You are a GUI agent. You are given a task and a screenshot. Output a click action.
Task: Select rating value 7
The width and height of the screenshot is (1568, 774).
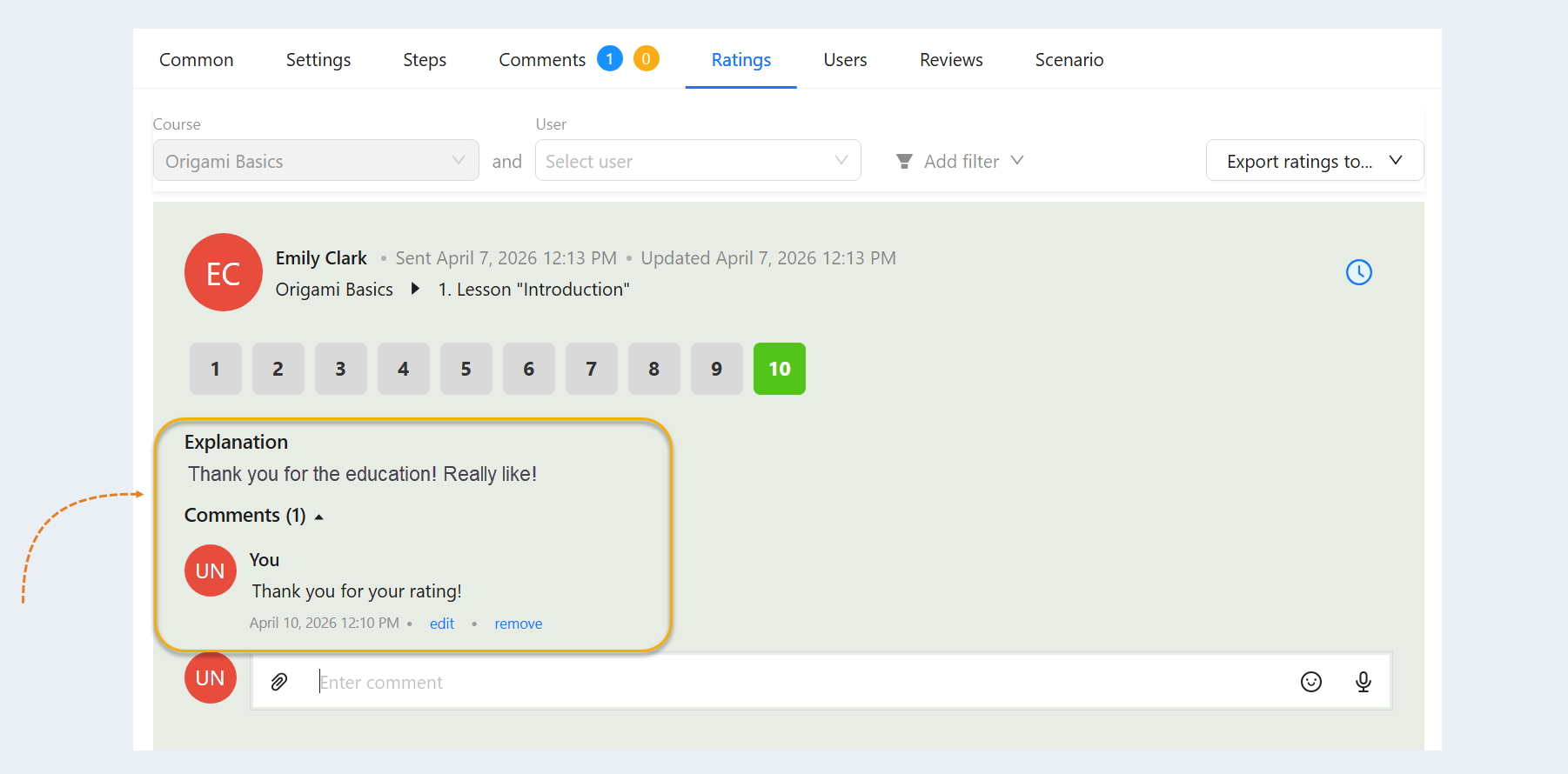tap(592, 369)
